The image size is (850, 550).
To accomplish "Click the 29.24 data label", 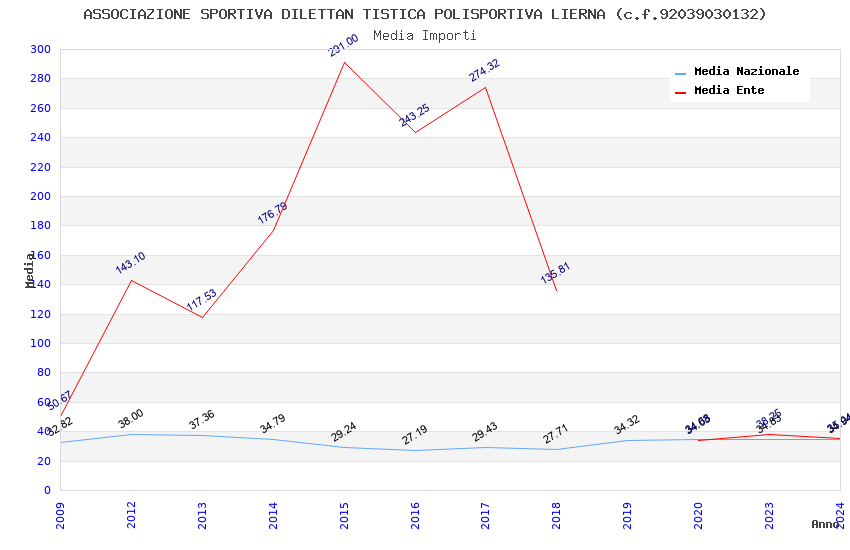I will click(344, 432).
